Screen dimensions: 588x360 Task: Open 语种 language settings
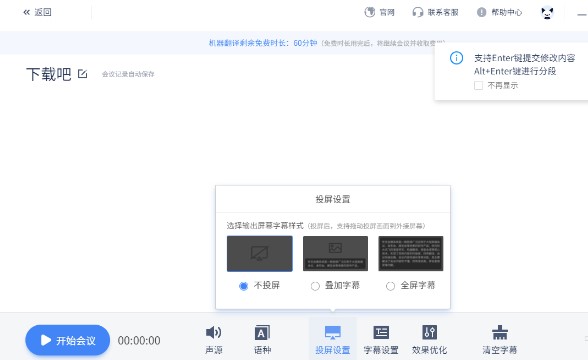[262, 339]
